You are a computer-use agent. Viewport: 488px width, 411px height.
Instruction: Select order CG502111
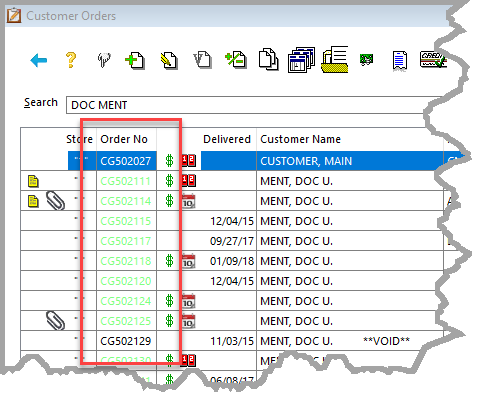(126, 181)
